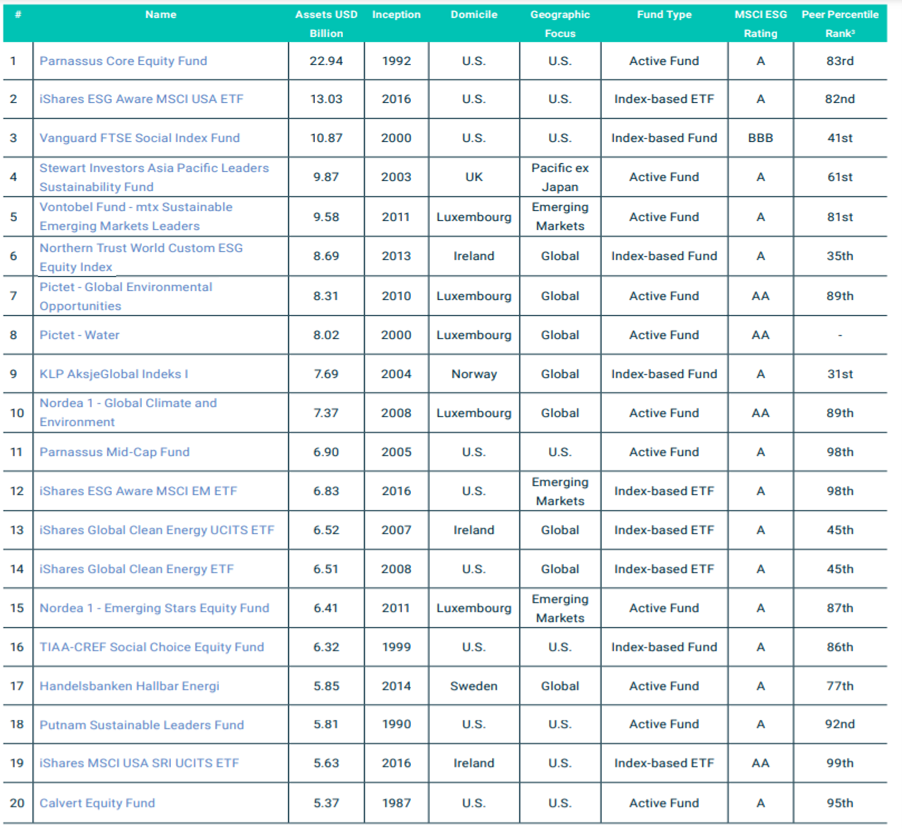This screenshot has height=829, width=902.
Task: Open iShares ESG Aware MSCI USA ETF link
Action: pos(142,99)
